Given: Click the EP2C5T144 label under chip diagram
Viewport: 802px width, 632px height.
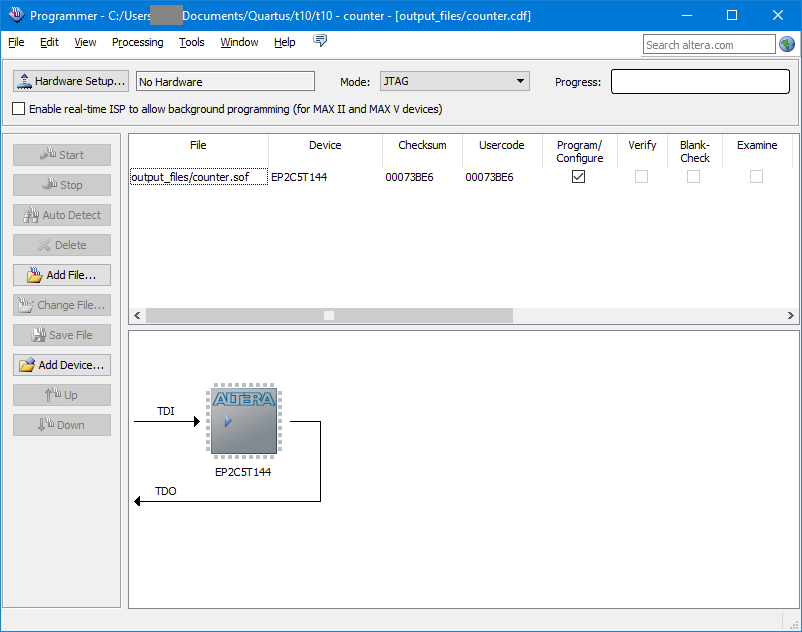Looking at the screenshot, I should 243,472.
